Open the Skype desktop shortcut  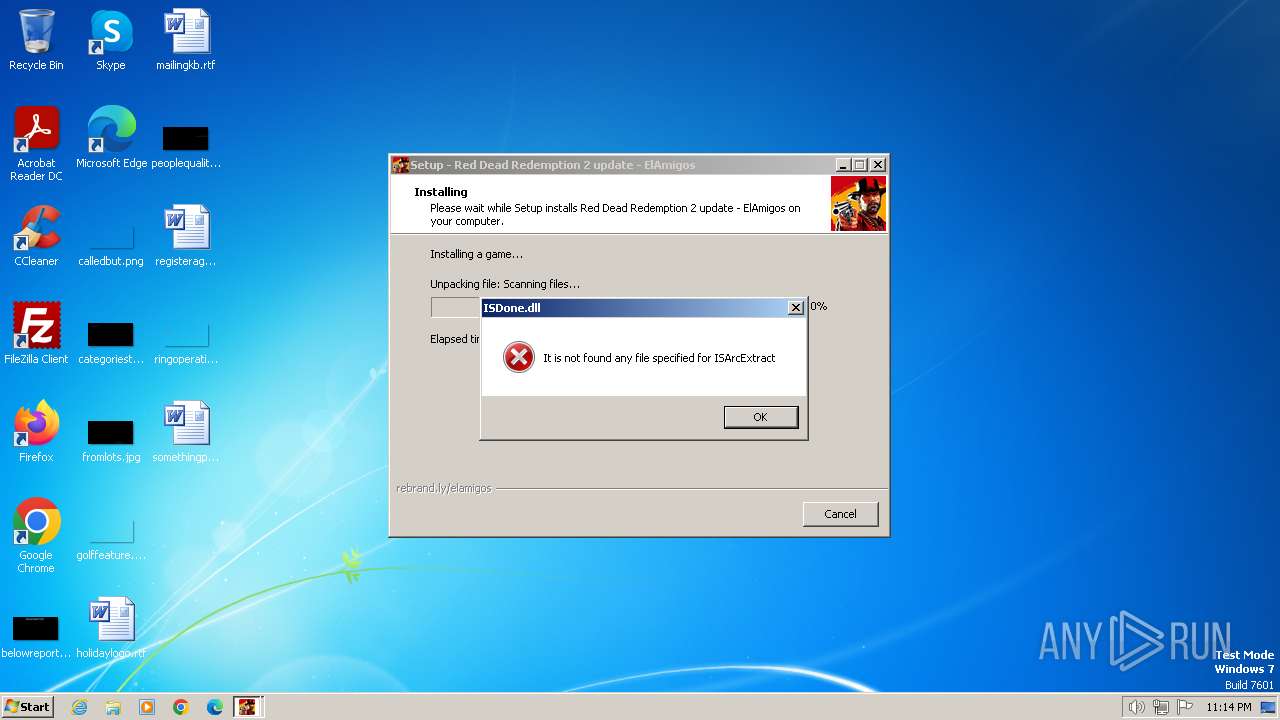[110, 40]
